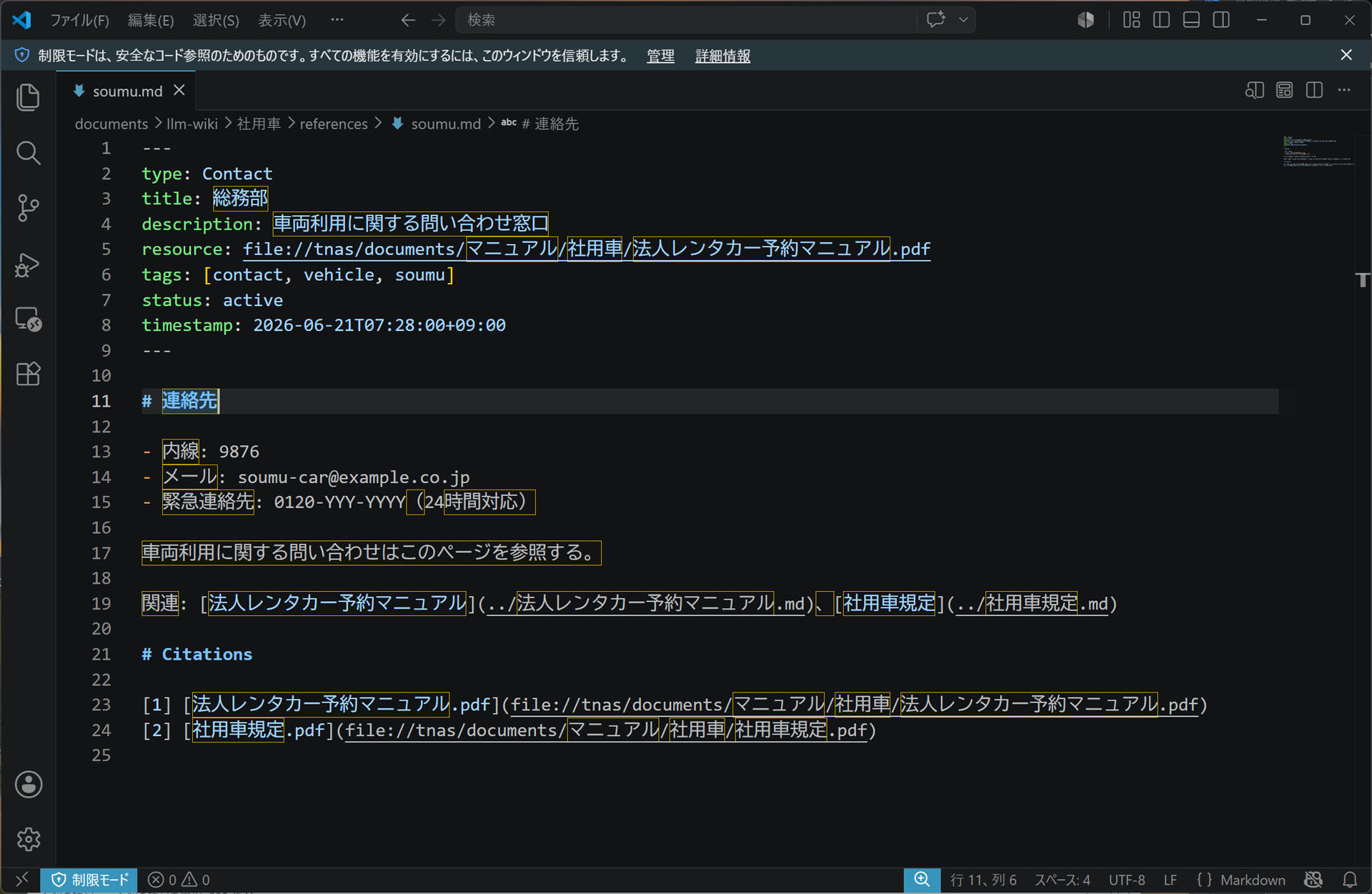Open the Search view in activity bar

pos(28,152)
